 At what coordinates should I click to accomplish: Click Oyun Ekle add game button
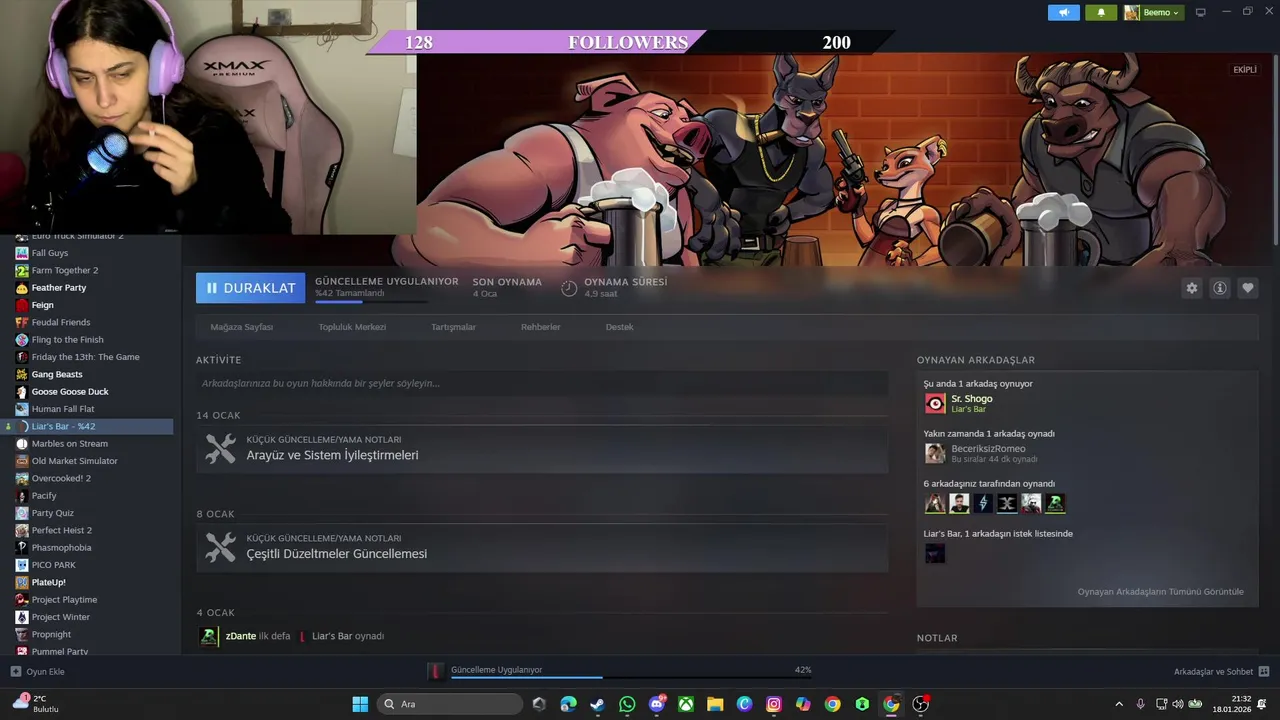[x=38, y=672]
